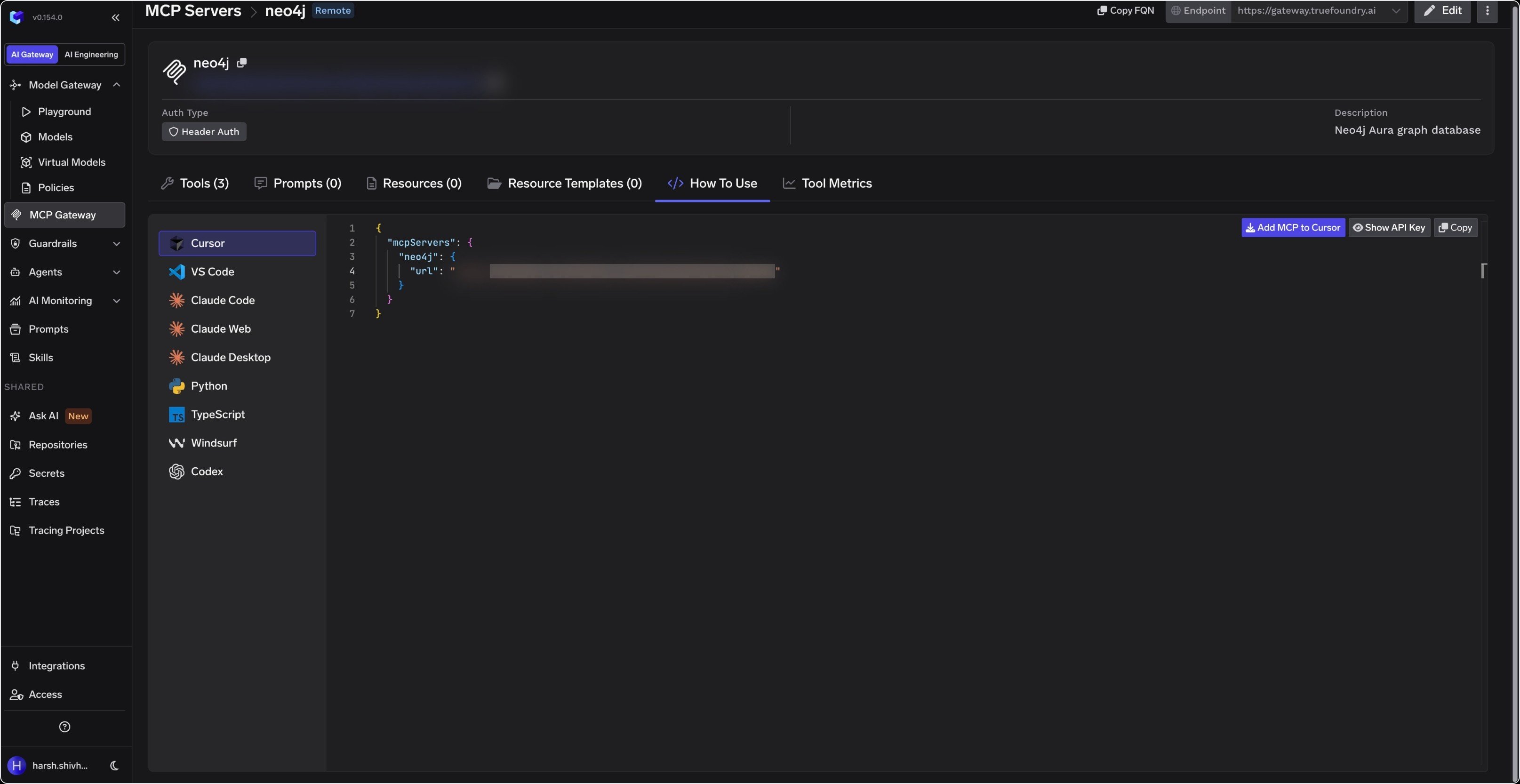The image size is (1520, 784).
Task: Click Add MCP to Cursor button
Action: pyautogui.click(x=1294, y=228)
